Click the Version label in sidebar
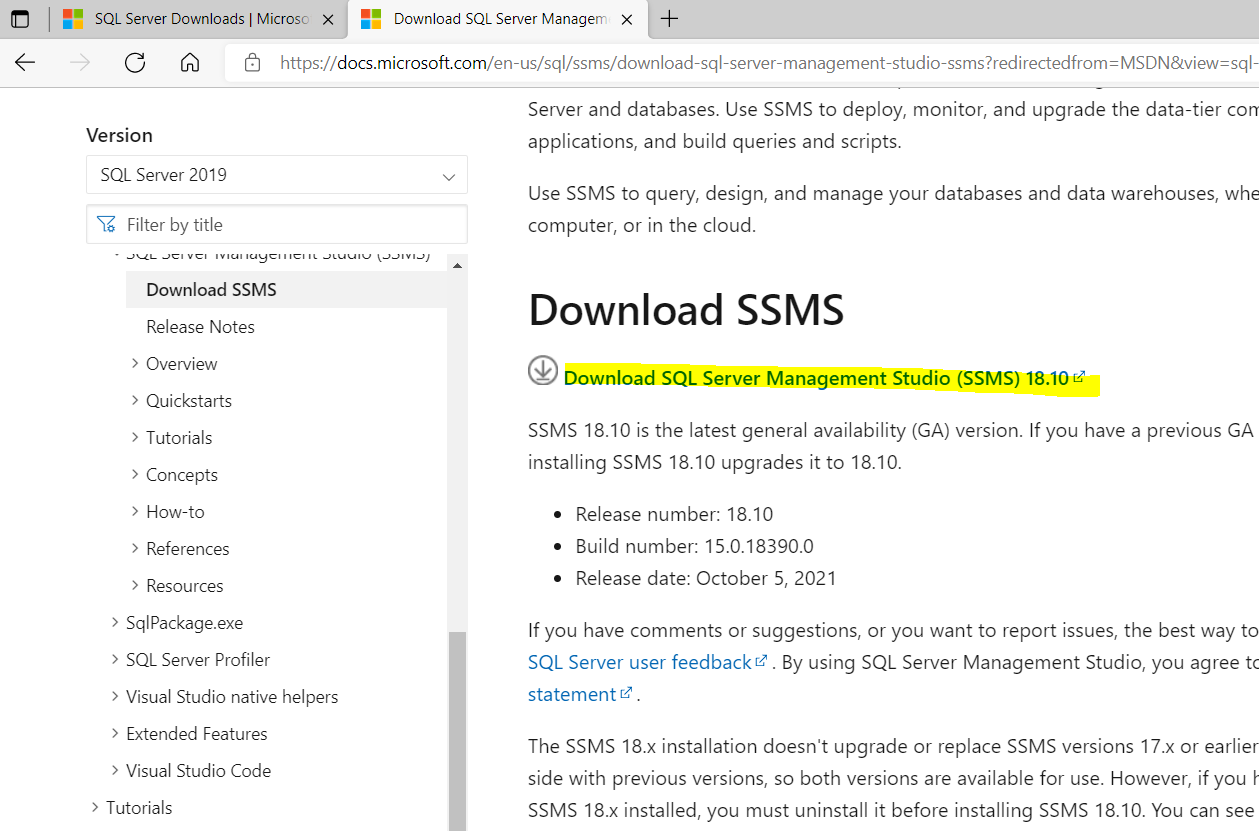This screenshot has width=1259, height=831. click(x=119, y=135)
